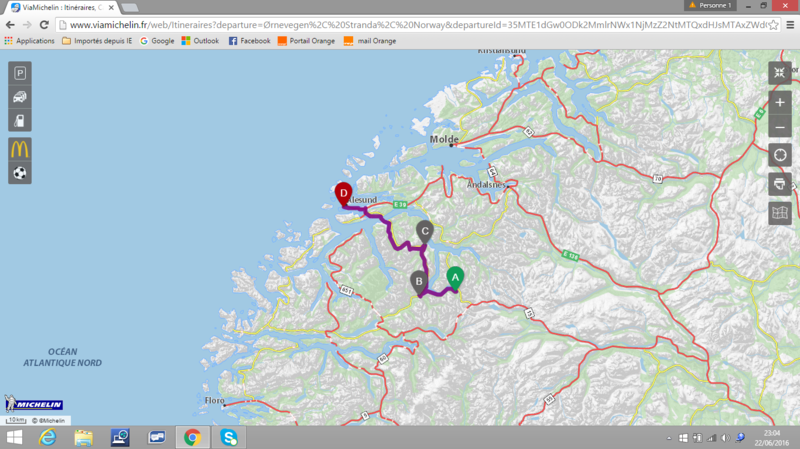Toggle football stadiums layer
This screenshot has height=449, width=800.
pos(20,173)
